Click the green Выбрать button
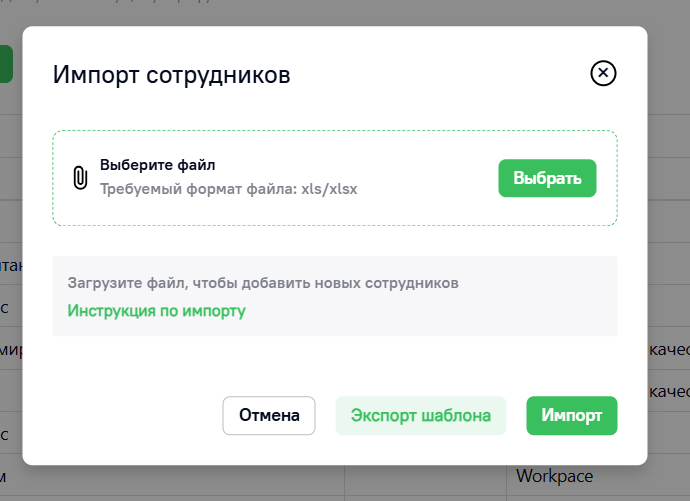Viewport: 690px width, 501px height. (x=547, y=178)
